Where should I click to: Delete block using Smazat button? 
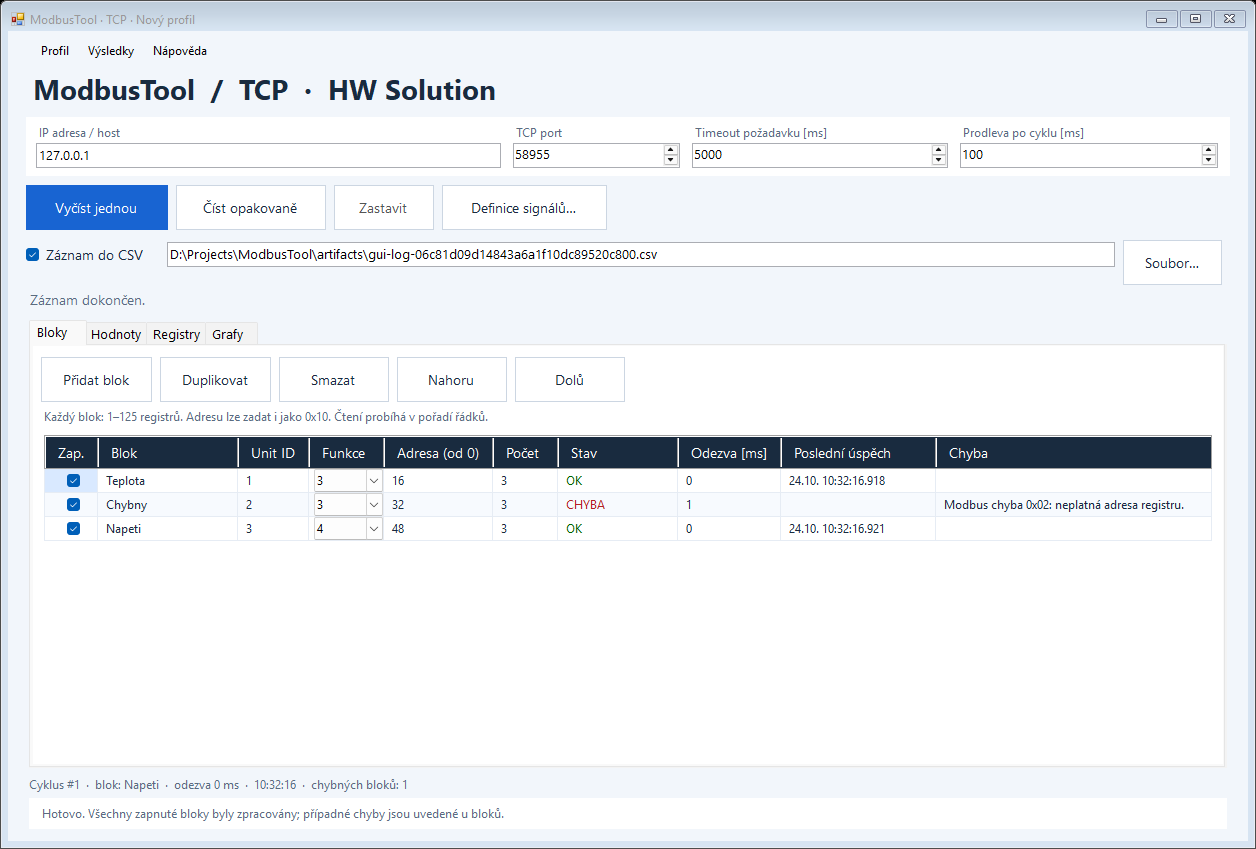point(333,380)
